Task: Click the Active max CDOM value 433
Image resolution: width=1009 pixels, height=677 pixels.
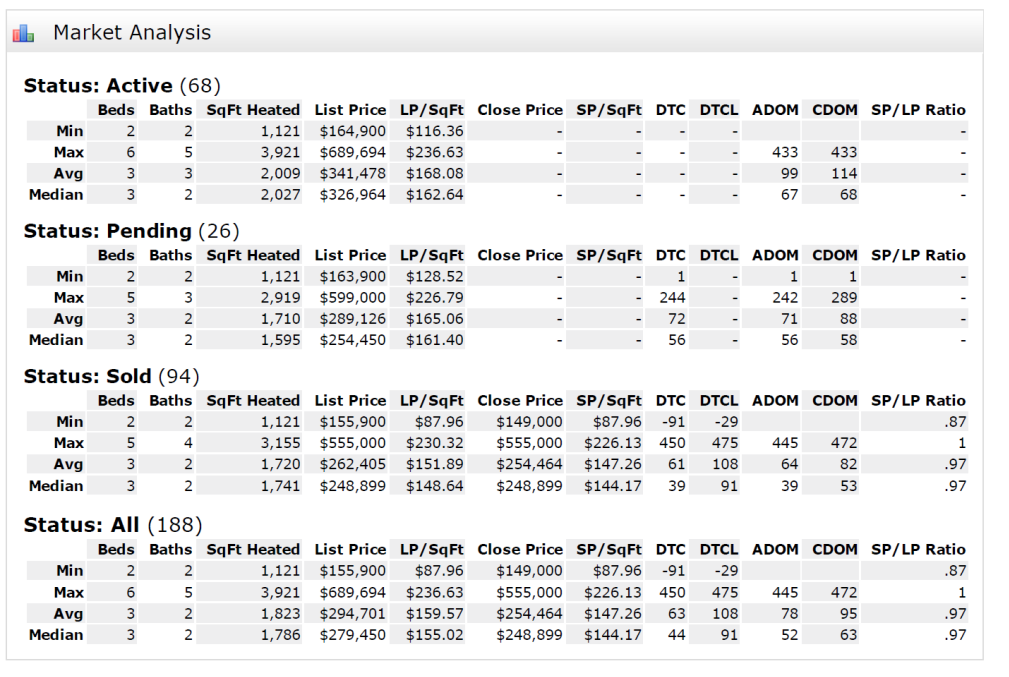Action: click(844, 153)
